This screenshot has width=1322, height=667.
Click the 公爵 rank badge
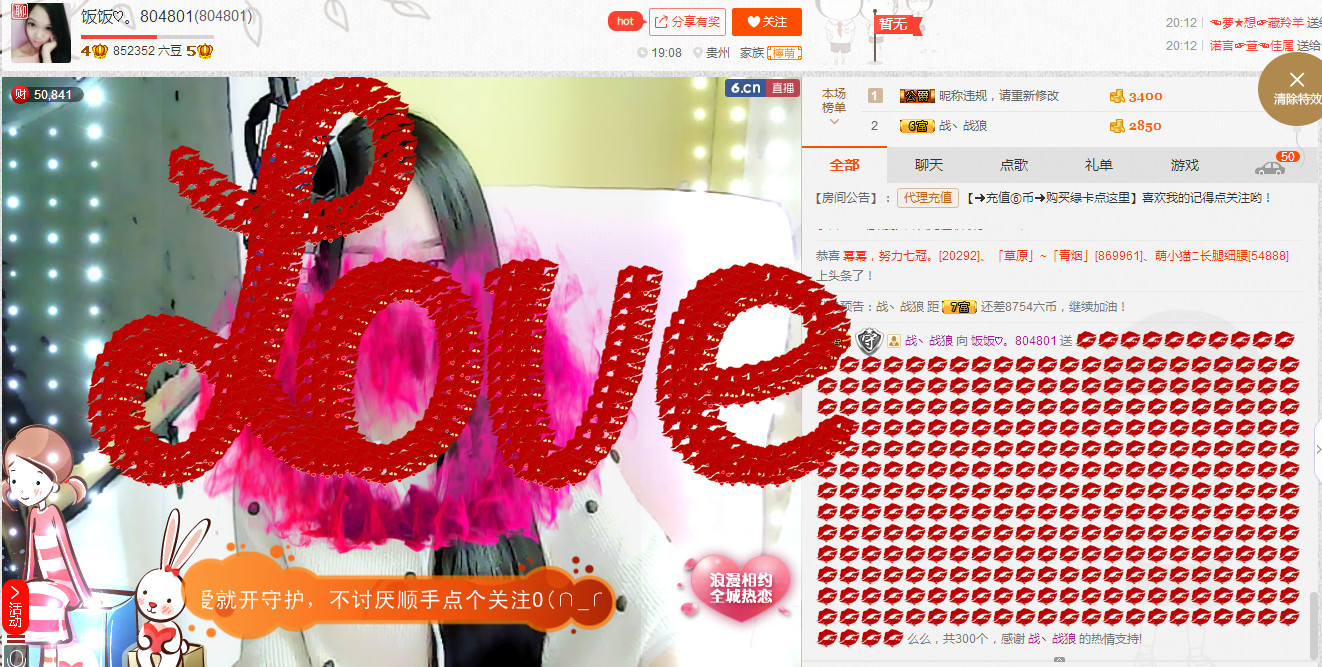pos(917,96)
